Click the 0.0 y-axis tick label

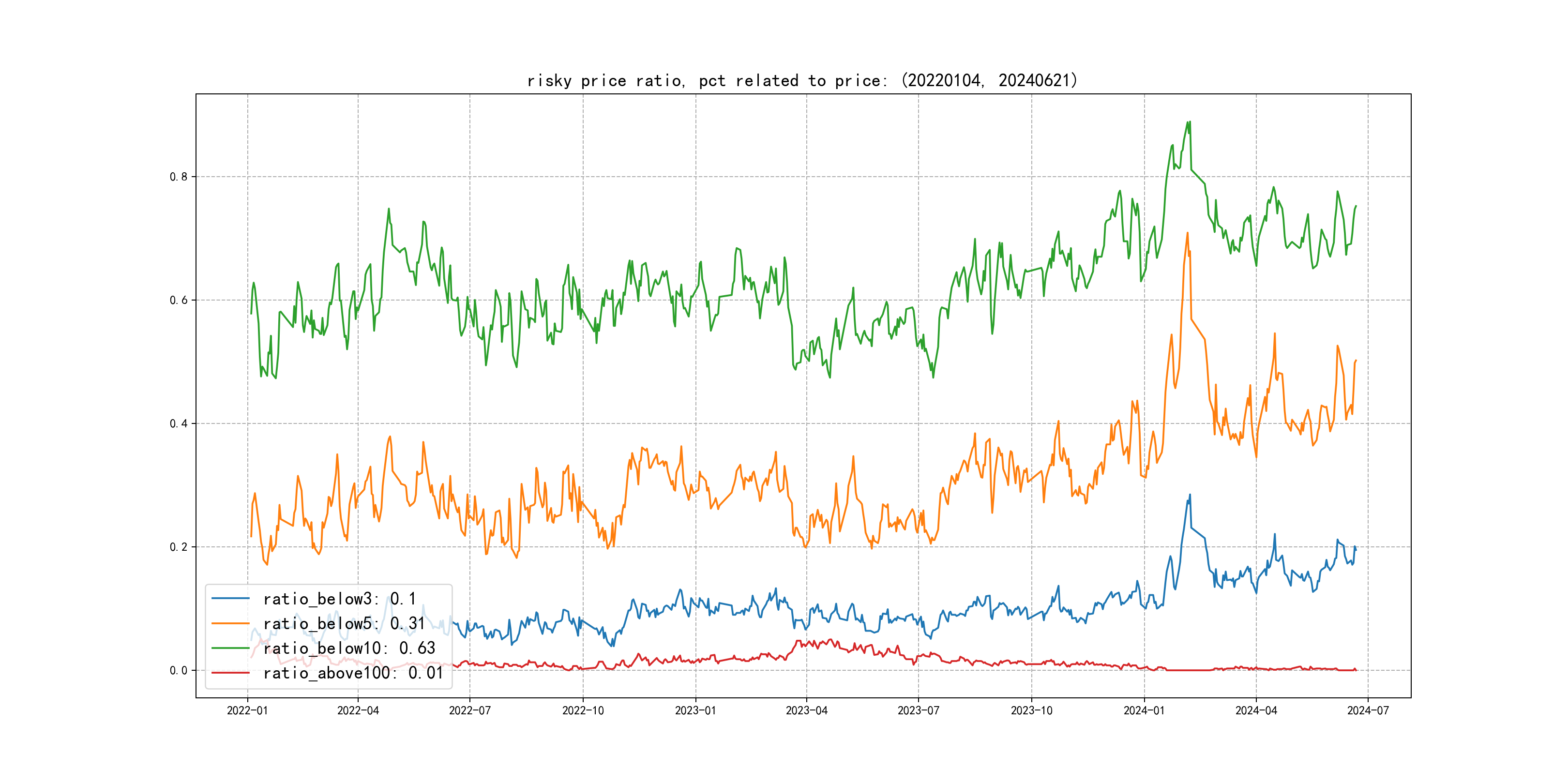179,670
